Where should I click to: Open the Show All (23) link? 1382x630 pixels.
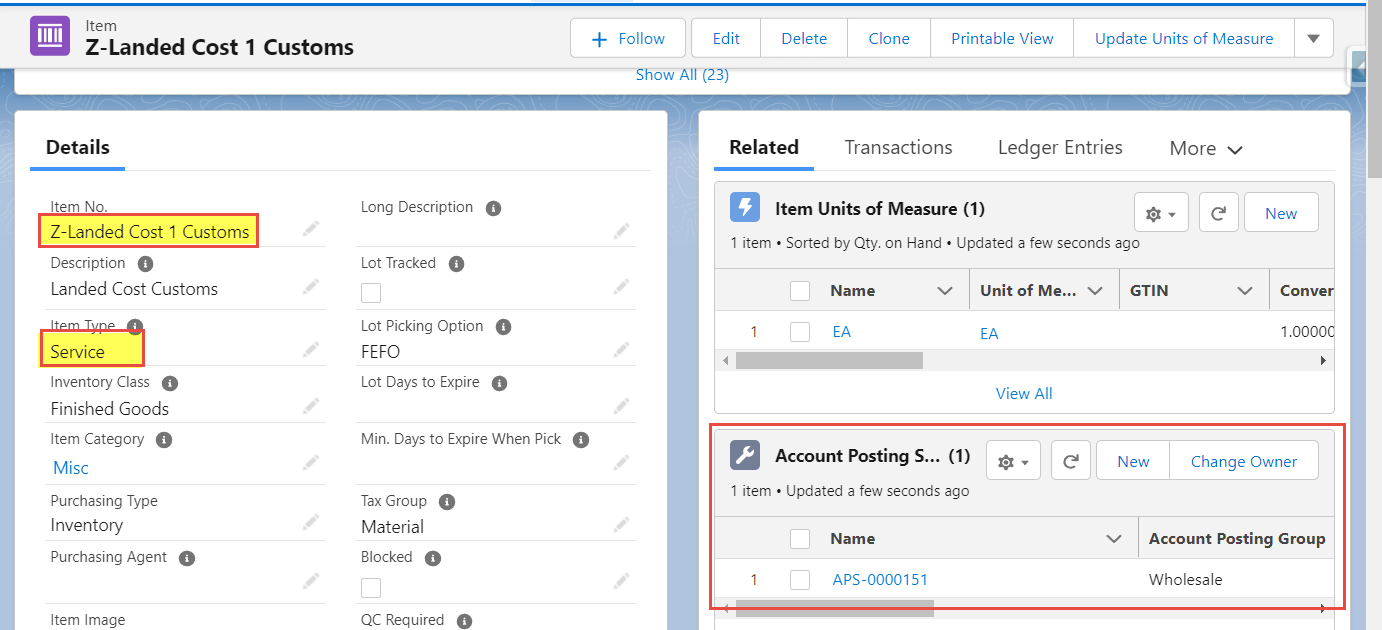tap(682, 74)
